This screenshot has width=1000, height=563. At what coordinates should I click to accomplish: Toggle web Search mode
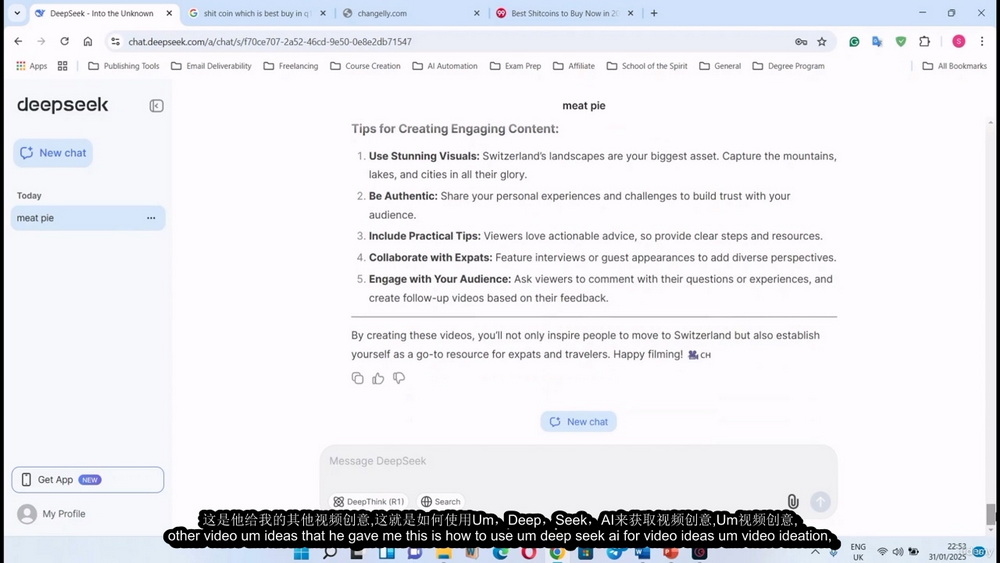(x=441, y=502)
